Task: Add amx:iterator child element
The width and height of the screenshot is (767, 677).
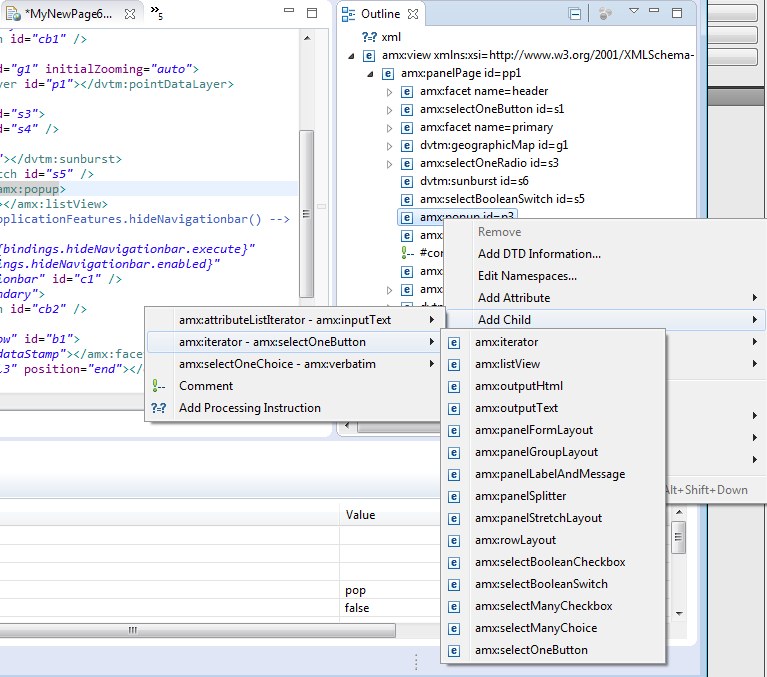Action: pyautogui.click(x=553, y=342)
